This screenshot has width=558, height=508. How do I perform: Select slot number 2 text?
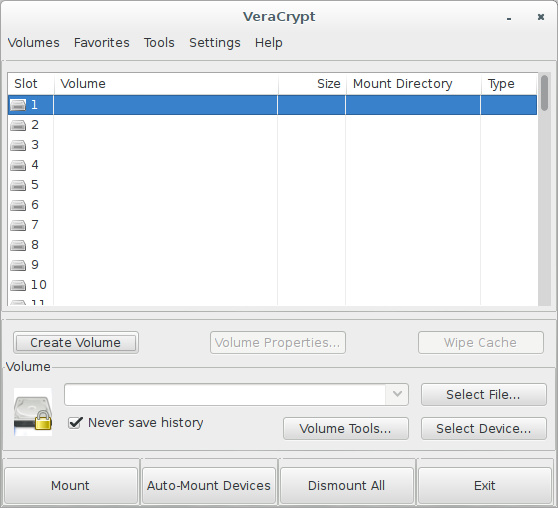(x=35, y=125)
